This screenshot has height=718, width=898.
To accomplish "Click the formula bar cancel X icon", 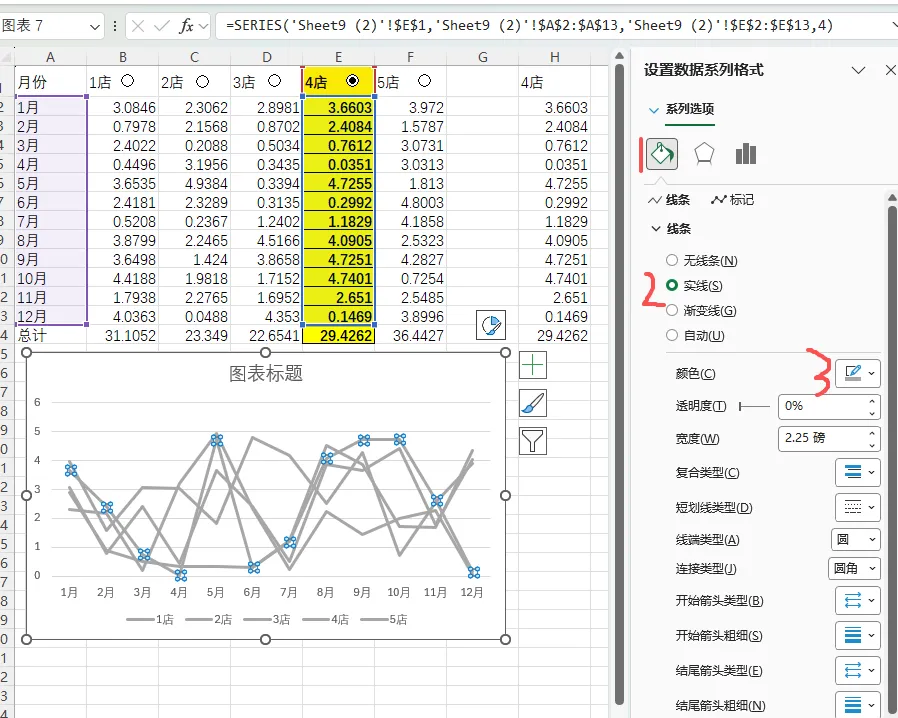I will point(137,26).
